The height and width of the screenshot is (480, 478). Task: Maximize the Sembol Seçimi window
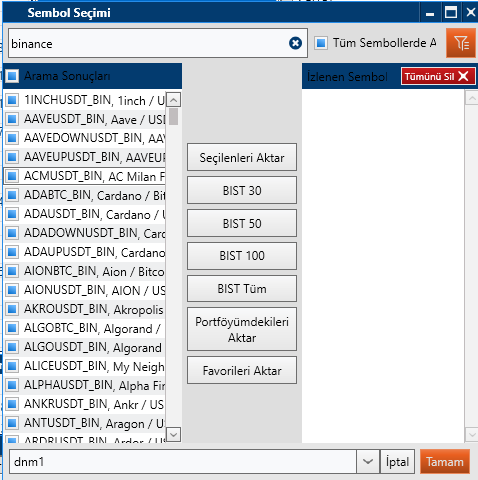[451, 13]
